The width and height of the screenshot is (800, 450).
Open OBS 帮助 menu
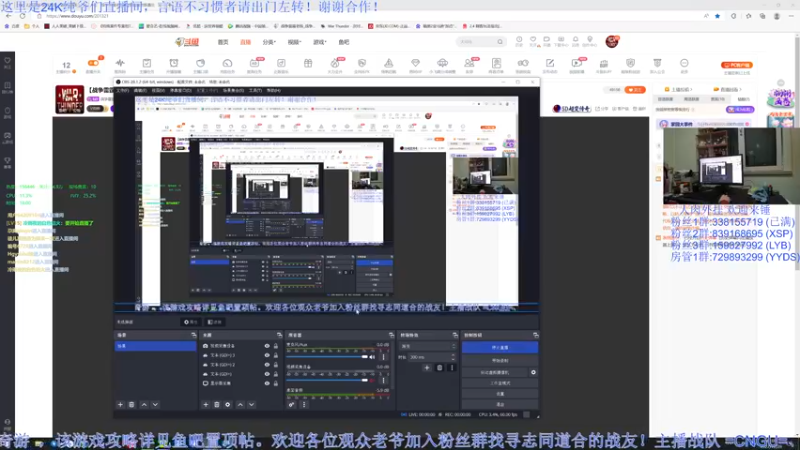273,90
